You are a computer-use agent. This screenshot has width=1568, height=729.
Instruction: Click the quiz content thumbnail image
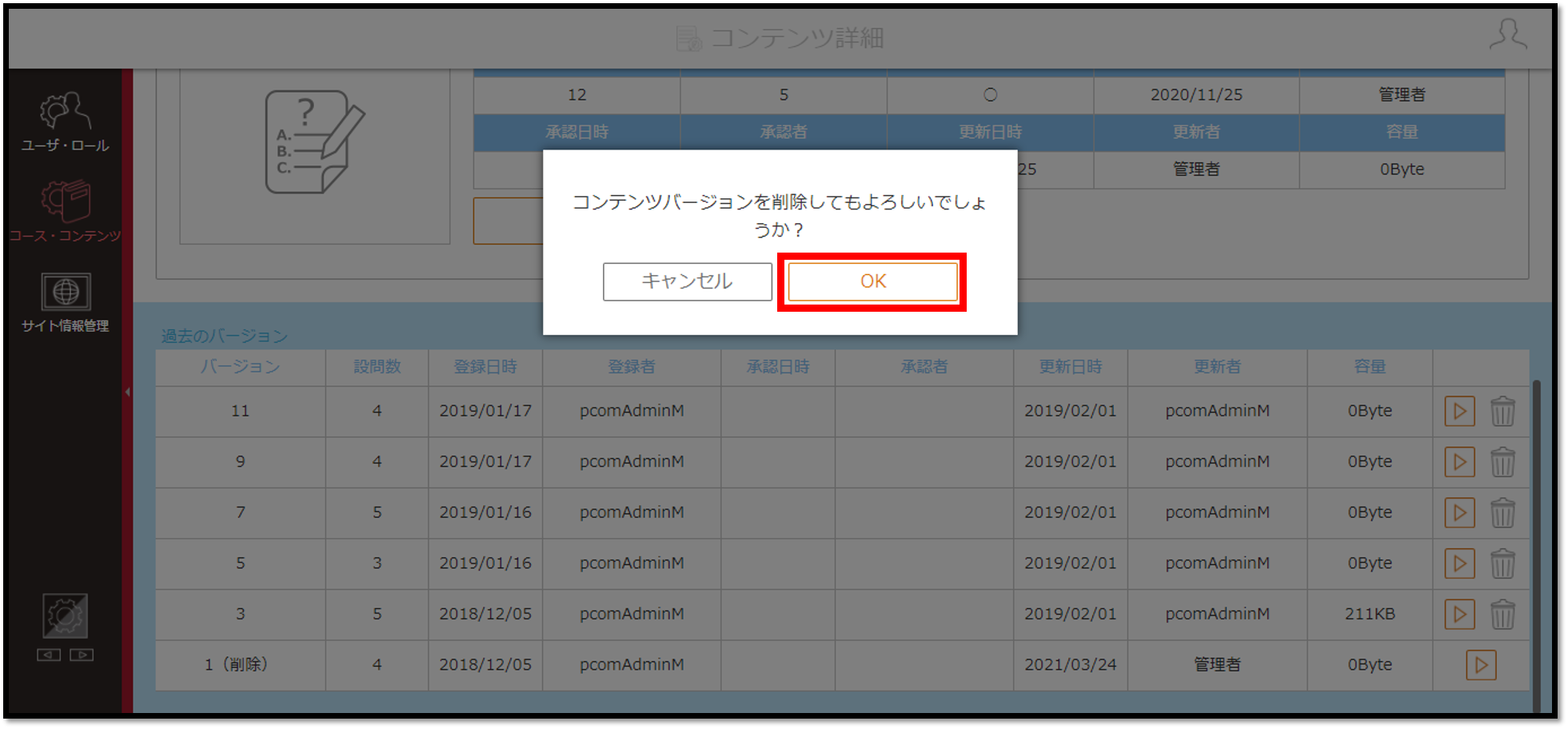click(x=314, y=141)
